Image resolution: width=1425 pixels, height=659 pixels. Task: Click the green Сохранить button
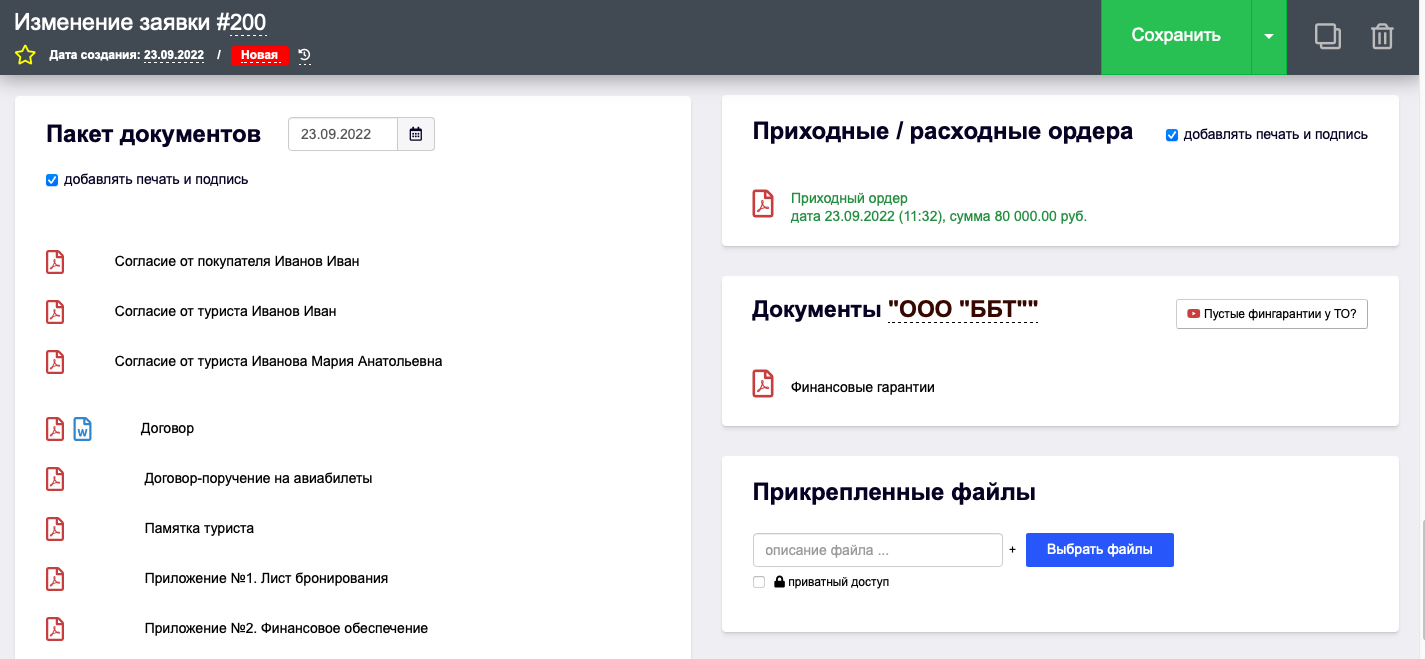click(1176, 37)
